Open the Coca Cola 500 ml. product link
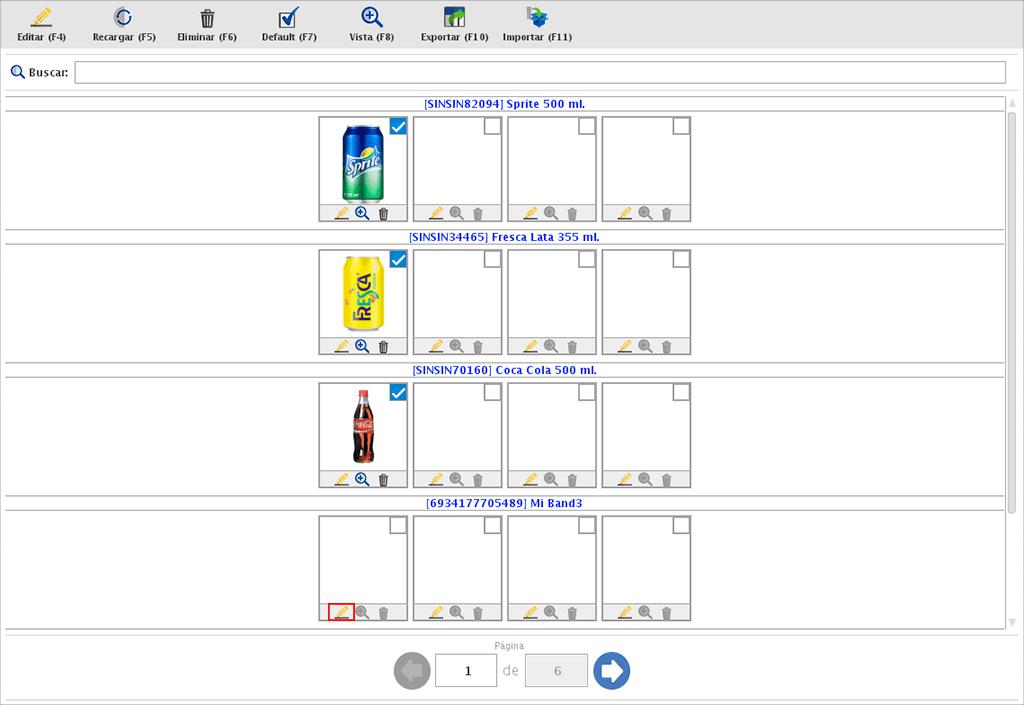 click(504, 370)
